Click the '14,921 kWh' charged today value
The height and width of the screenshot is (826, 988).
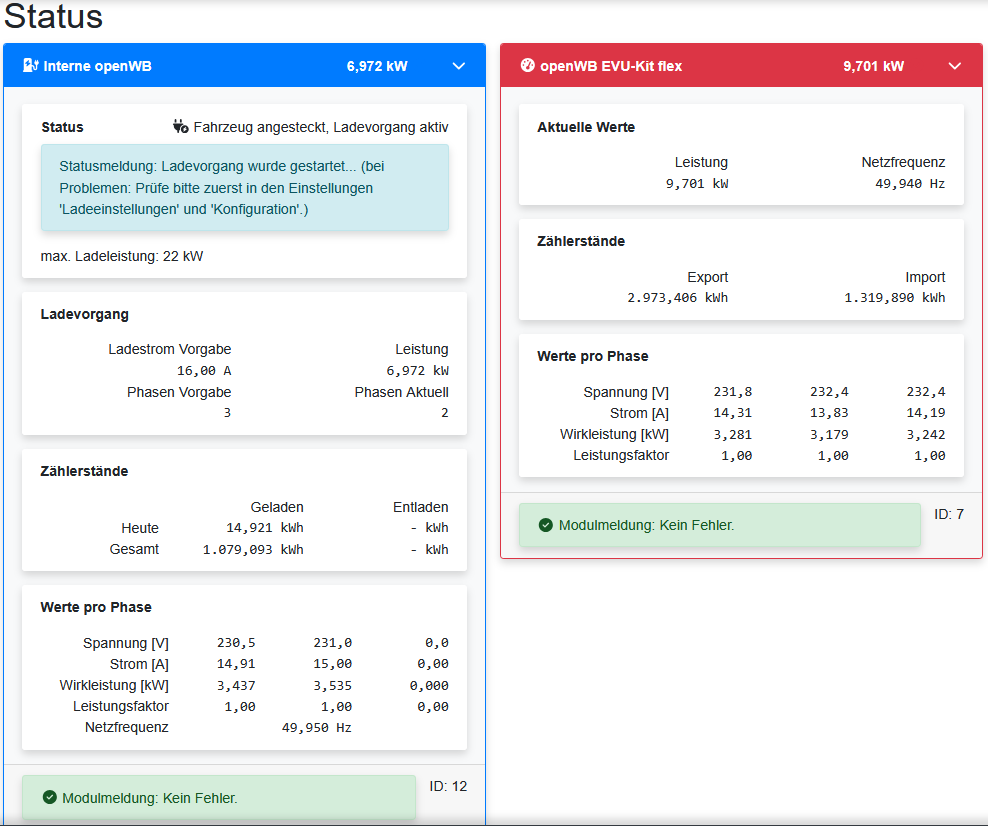(265, 528)
